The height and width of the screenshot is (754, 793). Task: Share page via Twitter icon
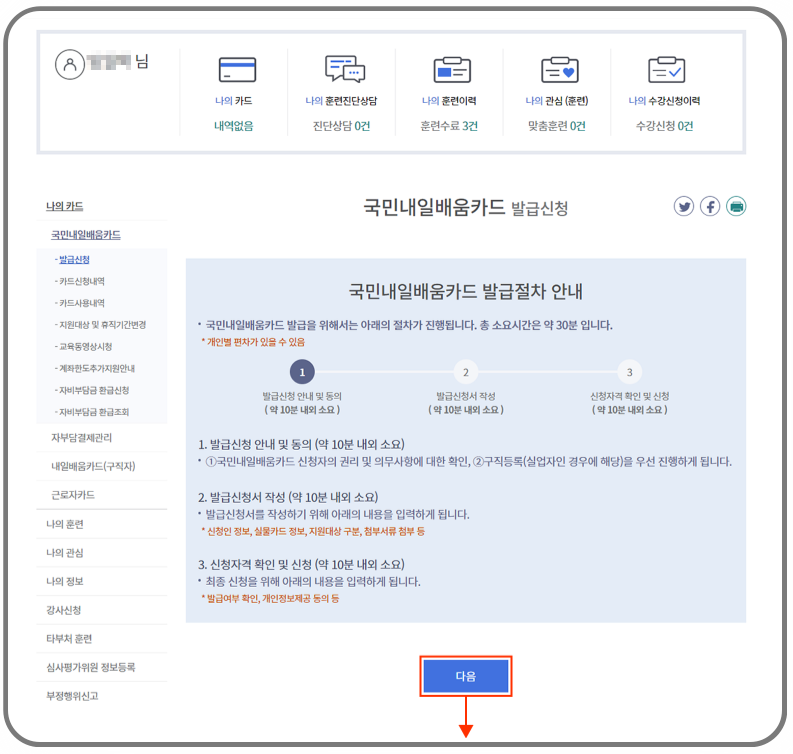[x=684, y=206]
